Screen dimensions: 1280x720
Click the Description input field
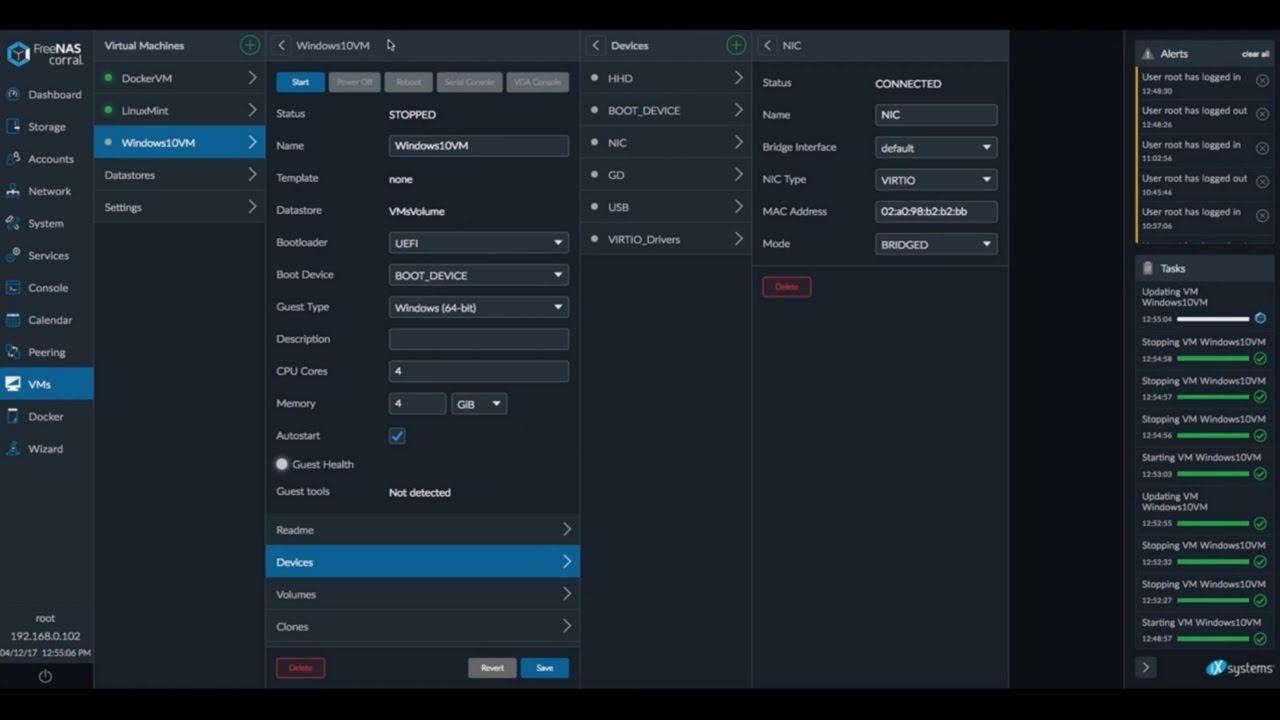pyautogui.click(x=478, y=339)
